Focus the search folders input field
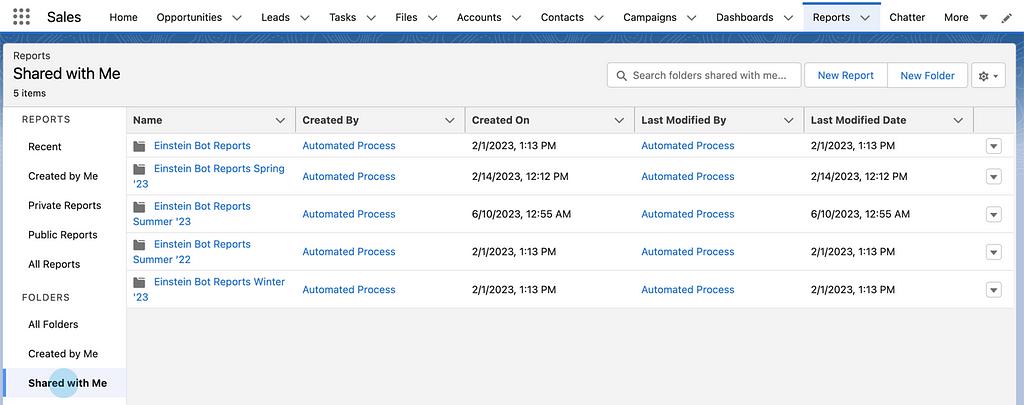Viewport: 1024px width, 405px height. point(710,76)
